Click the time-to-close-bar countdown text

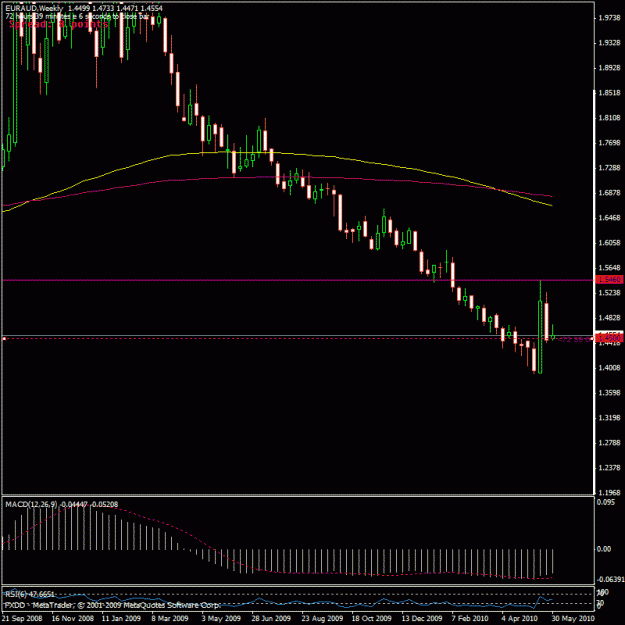click(77, 16)
